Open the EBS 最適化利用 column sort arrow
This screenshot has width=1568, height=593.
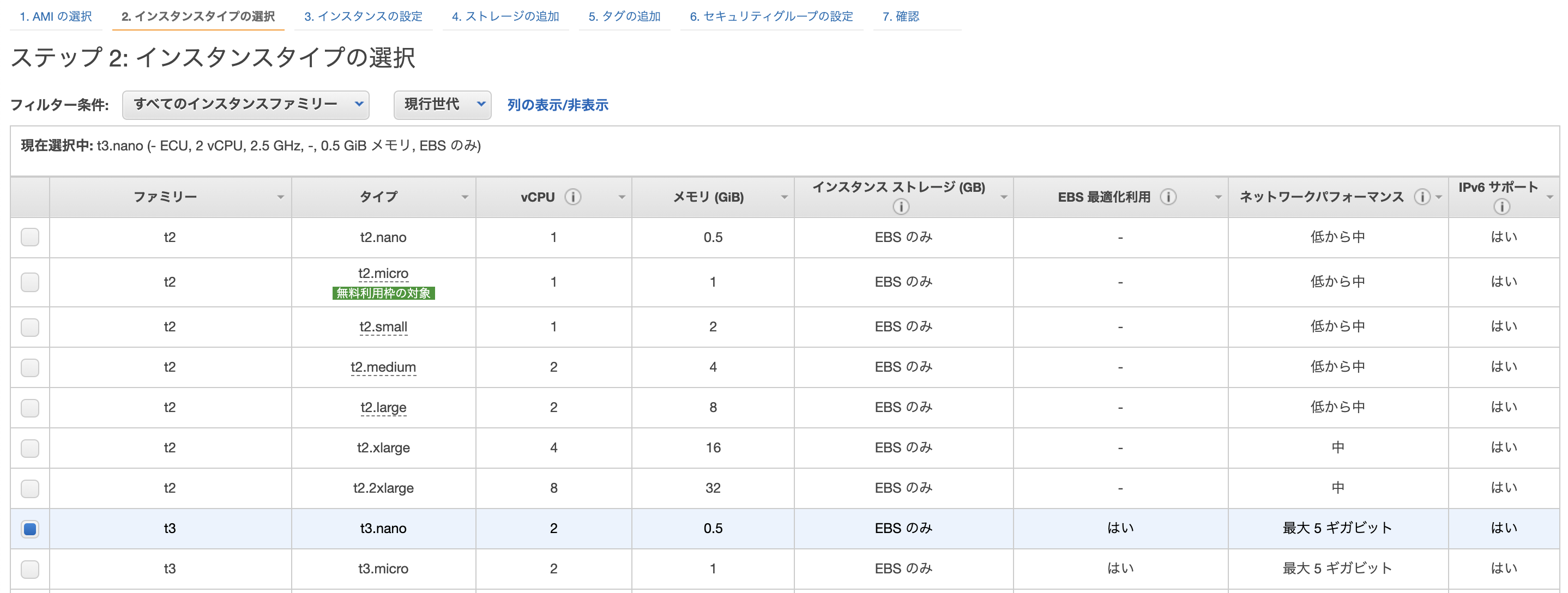pyautogui.click(x=1219, y=197)
